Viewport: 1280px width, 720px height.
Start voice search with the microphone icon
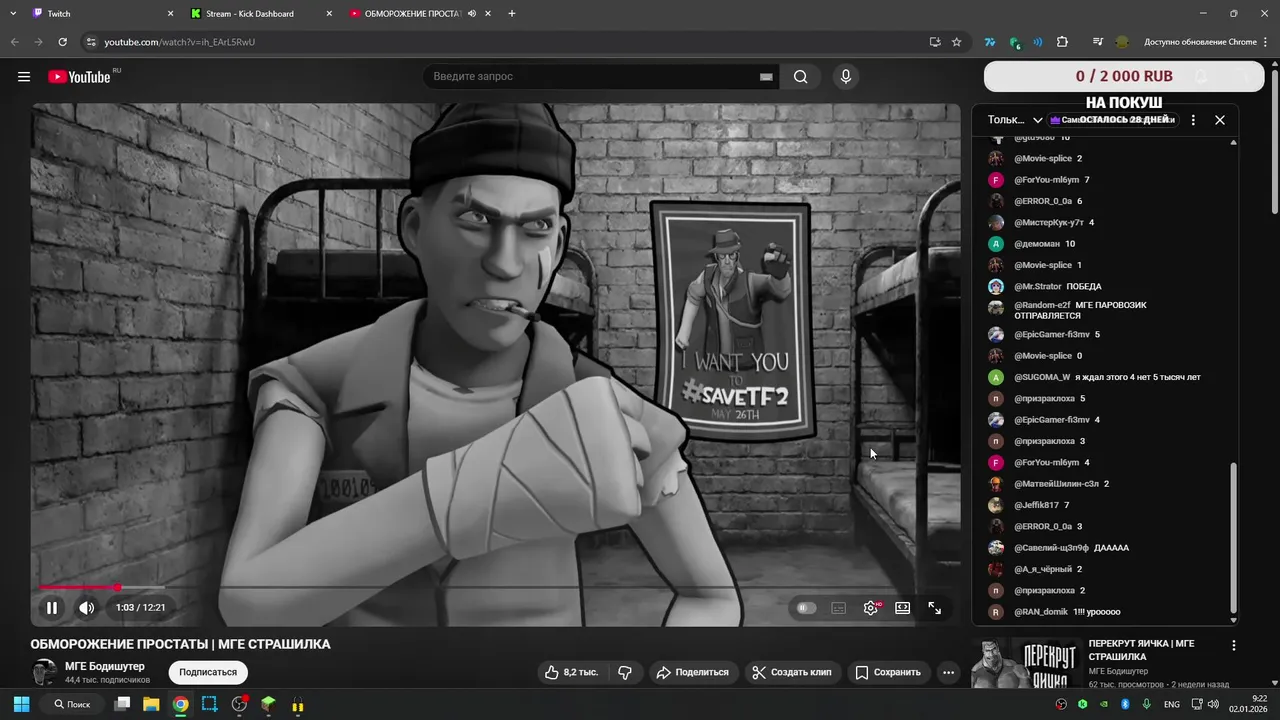(x=846, y=77)
